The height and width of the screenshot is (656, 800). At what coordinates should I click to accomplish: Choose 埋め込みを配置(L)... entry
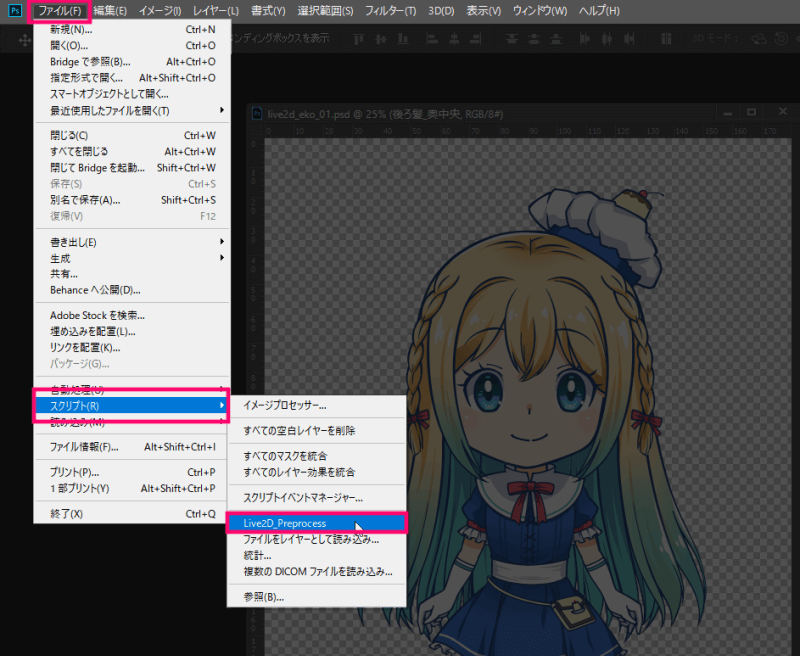click(132, 332)
